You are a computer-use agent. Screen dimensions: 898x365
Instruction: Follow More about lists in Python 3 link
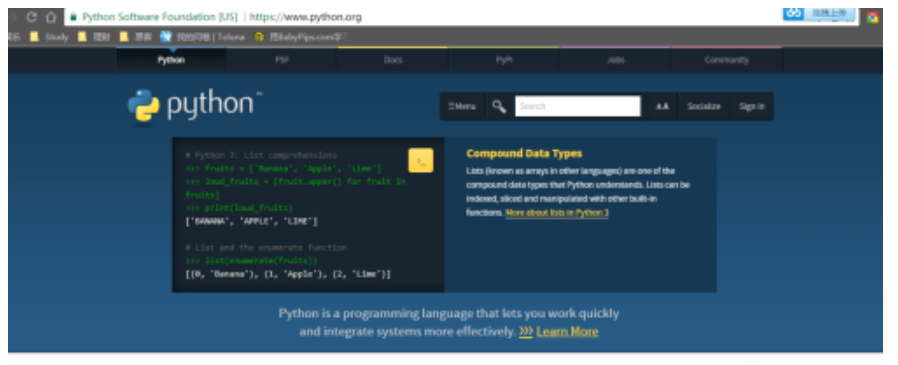[x=557, y=213]
